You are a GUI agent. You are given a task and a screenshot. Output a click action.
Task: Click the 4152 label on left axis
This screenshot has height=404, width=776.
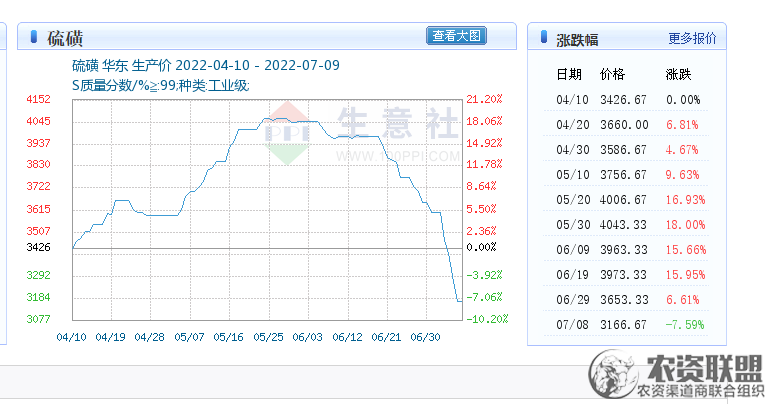(x=38, y=99)
